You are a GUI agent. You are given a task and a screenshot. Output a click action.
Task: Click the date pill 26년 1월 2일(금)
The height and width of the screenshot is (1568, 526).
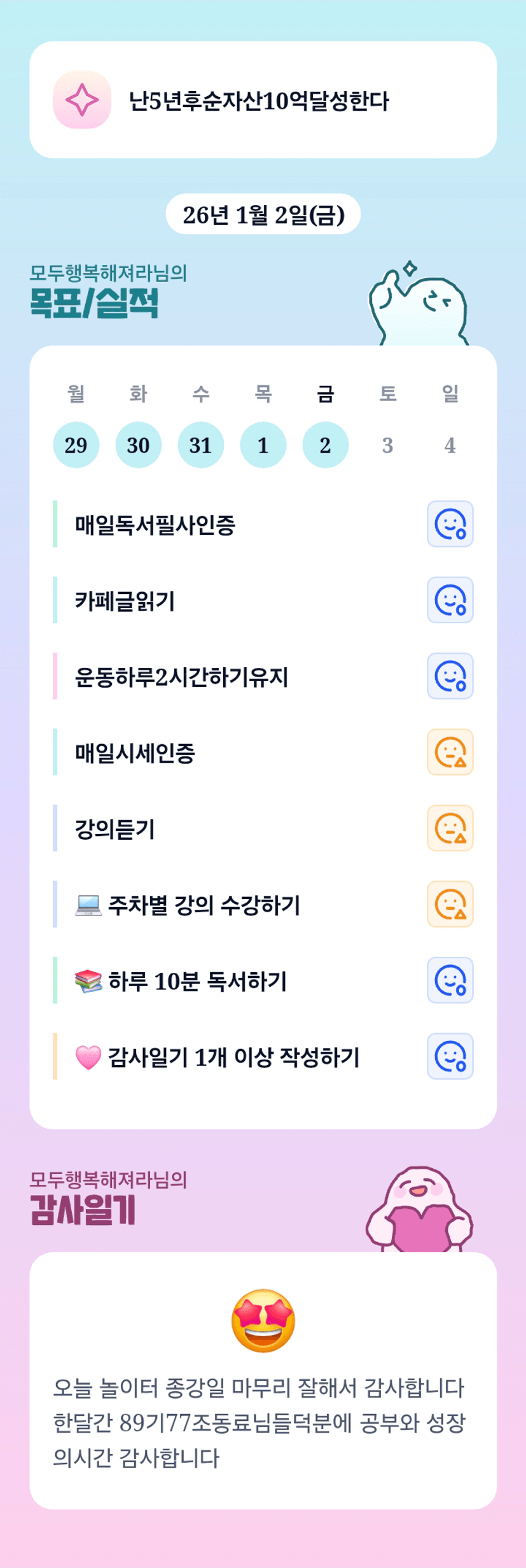pos(263,215)
